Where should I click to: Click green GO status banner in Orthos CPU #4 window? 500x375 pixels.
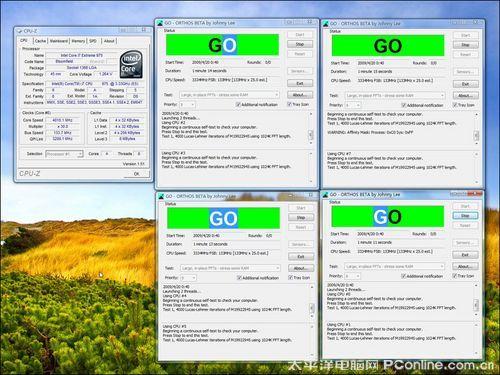[x=223, y=218]
